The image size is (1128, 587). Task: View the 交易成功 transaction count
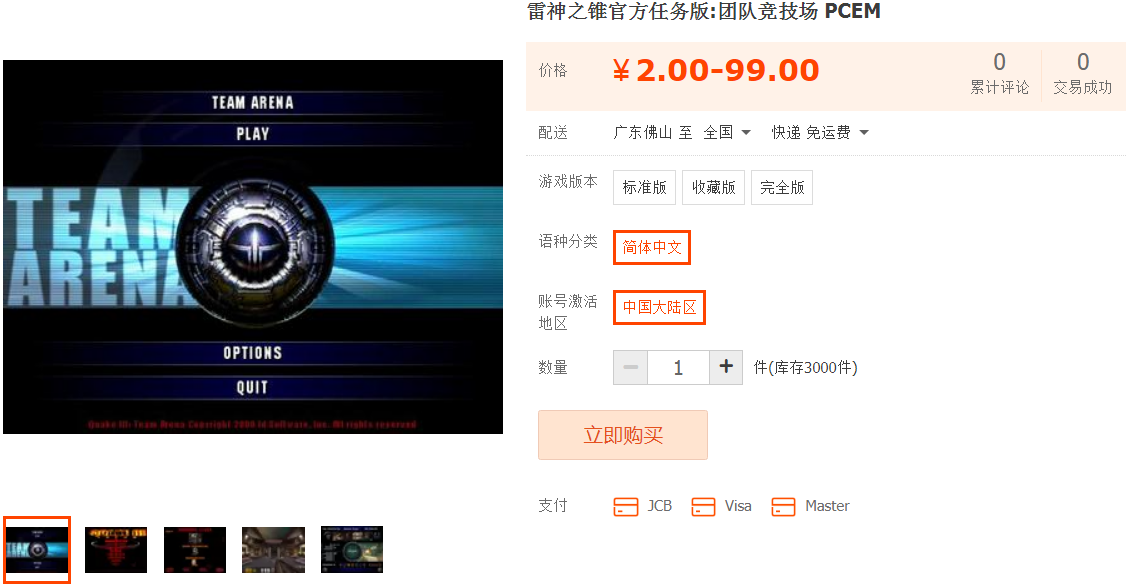point(1082,74)
